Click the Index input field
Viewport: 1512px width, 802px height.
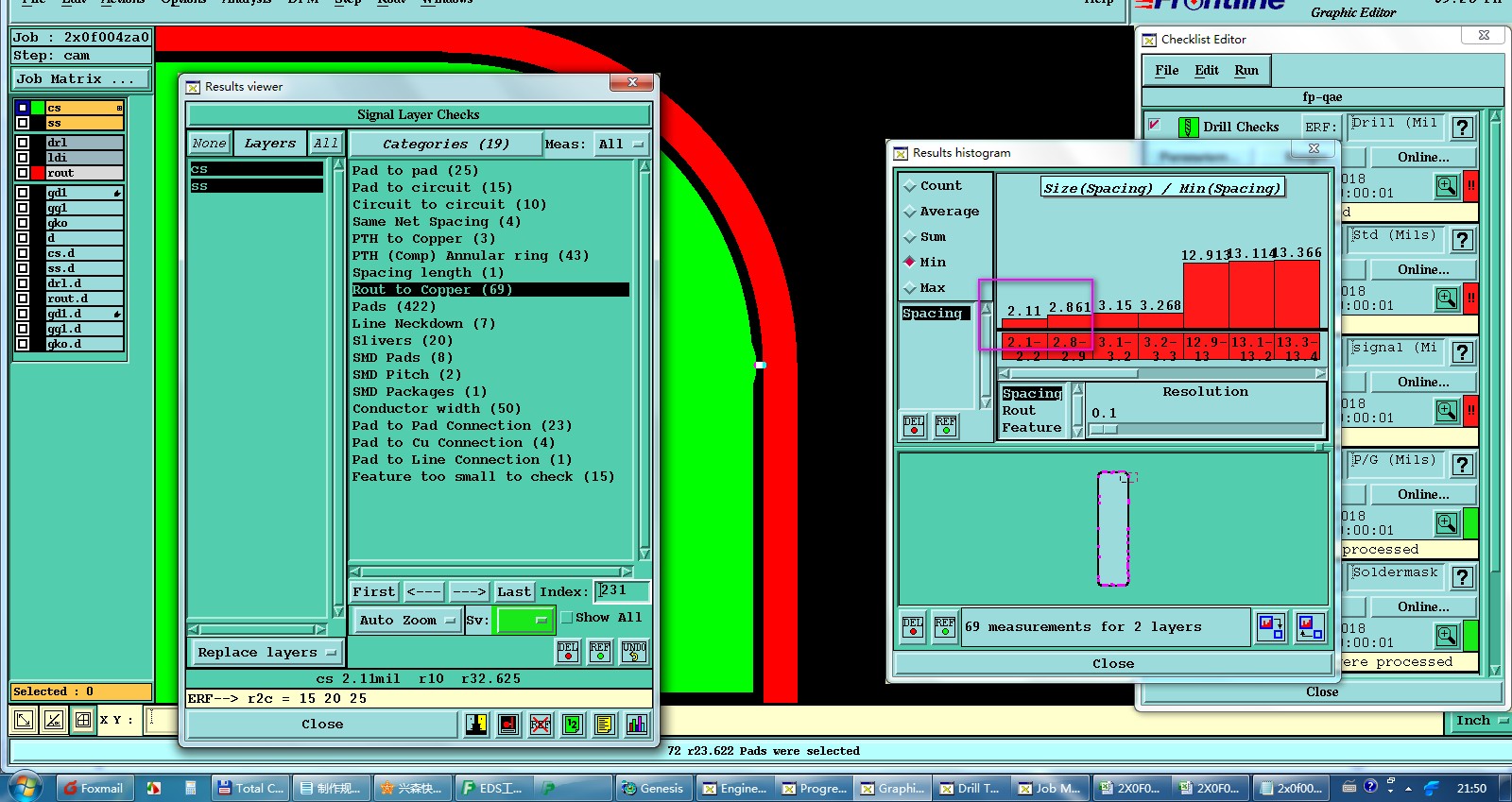tap(623, 591)
